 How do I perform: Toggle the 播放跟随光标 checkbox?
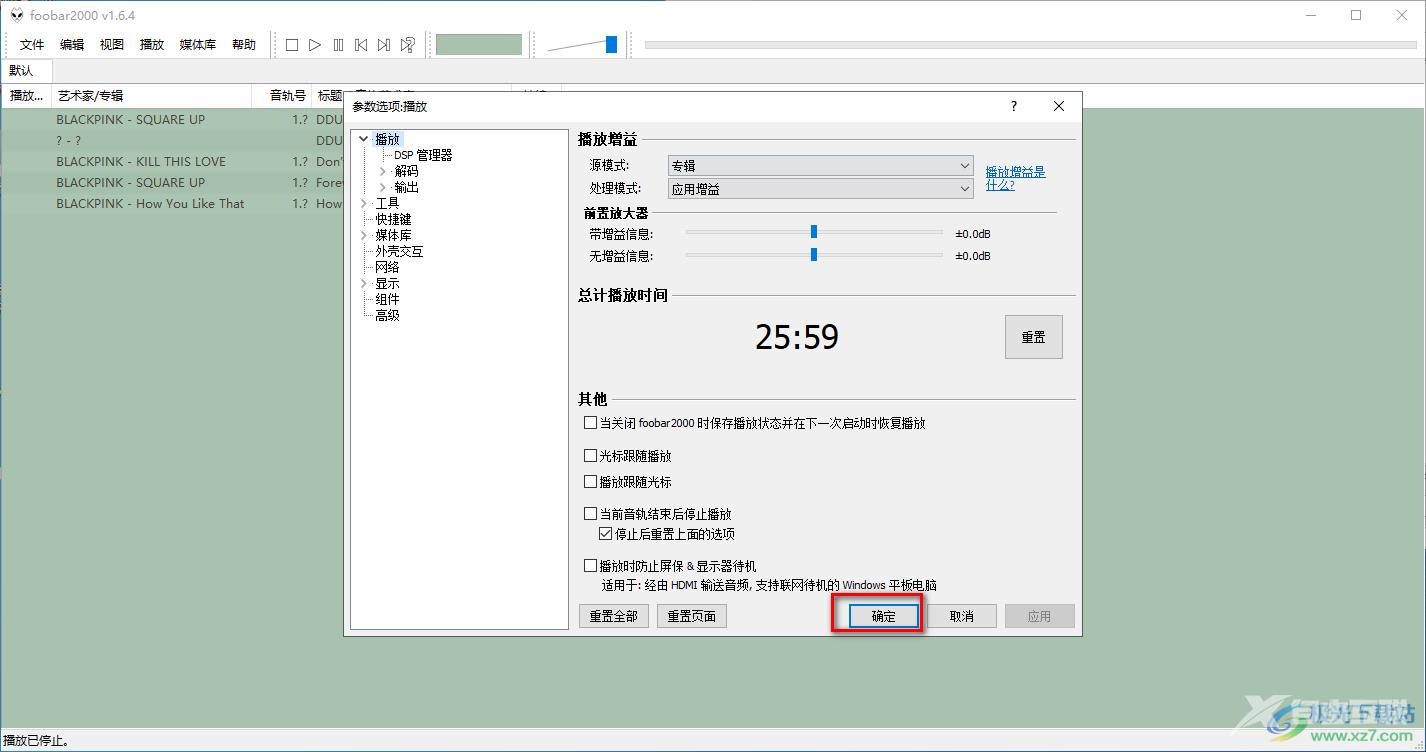point(590,482)
